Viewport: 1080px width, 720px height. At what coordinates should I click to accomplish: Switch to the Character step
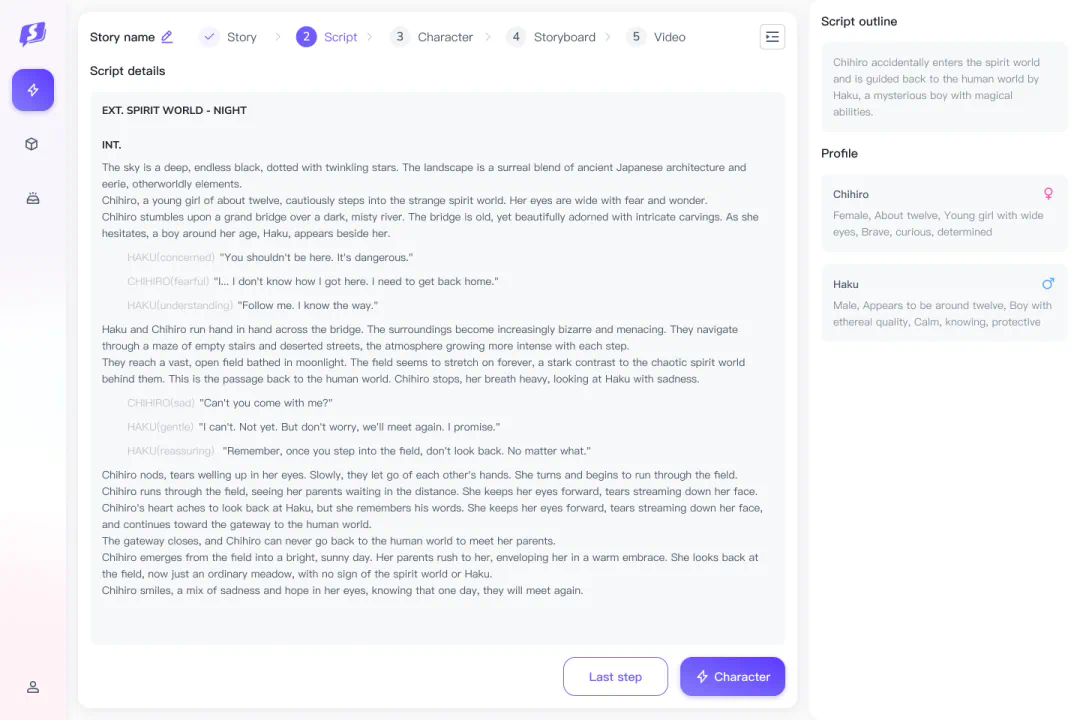click(432, 37)
